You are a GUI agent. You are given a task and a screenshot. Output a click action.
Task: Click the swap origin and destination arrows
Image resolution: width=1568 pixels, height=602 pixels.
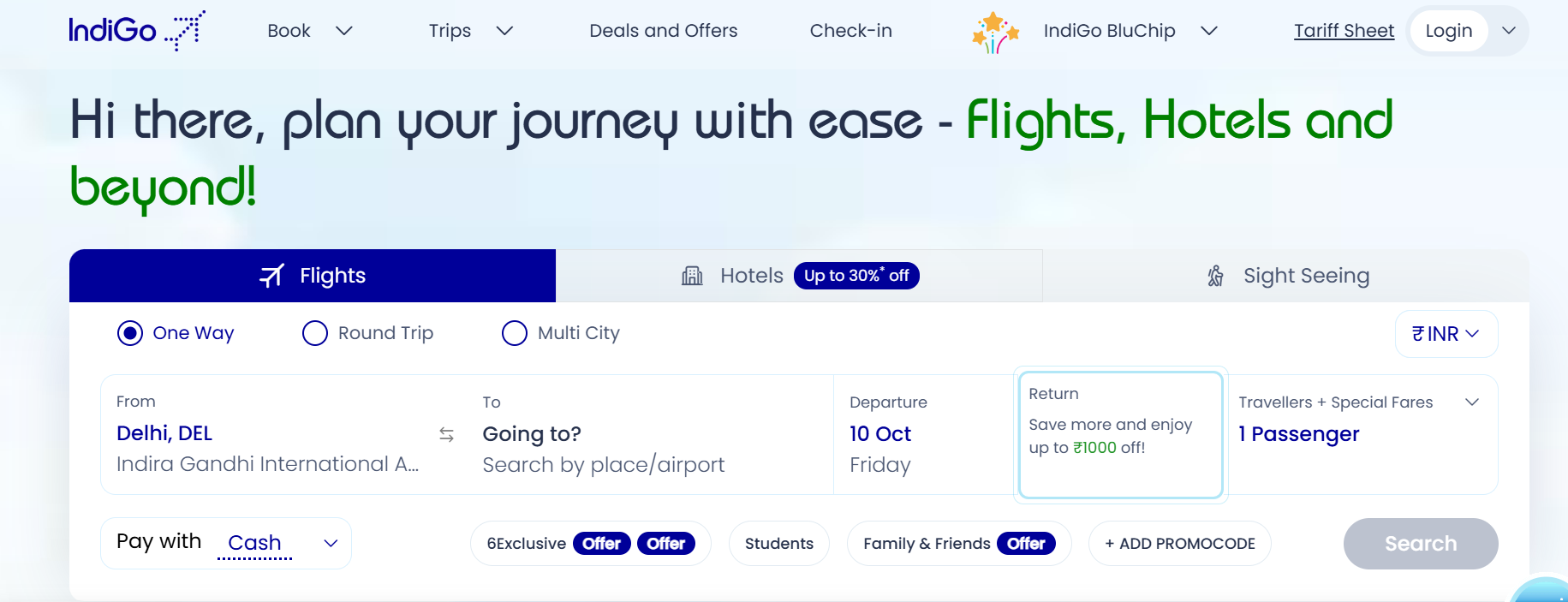pos(446,434)
